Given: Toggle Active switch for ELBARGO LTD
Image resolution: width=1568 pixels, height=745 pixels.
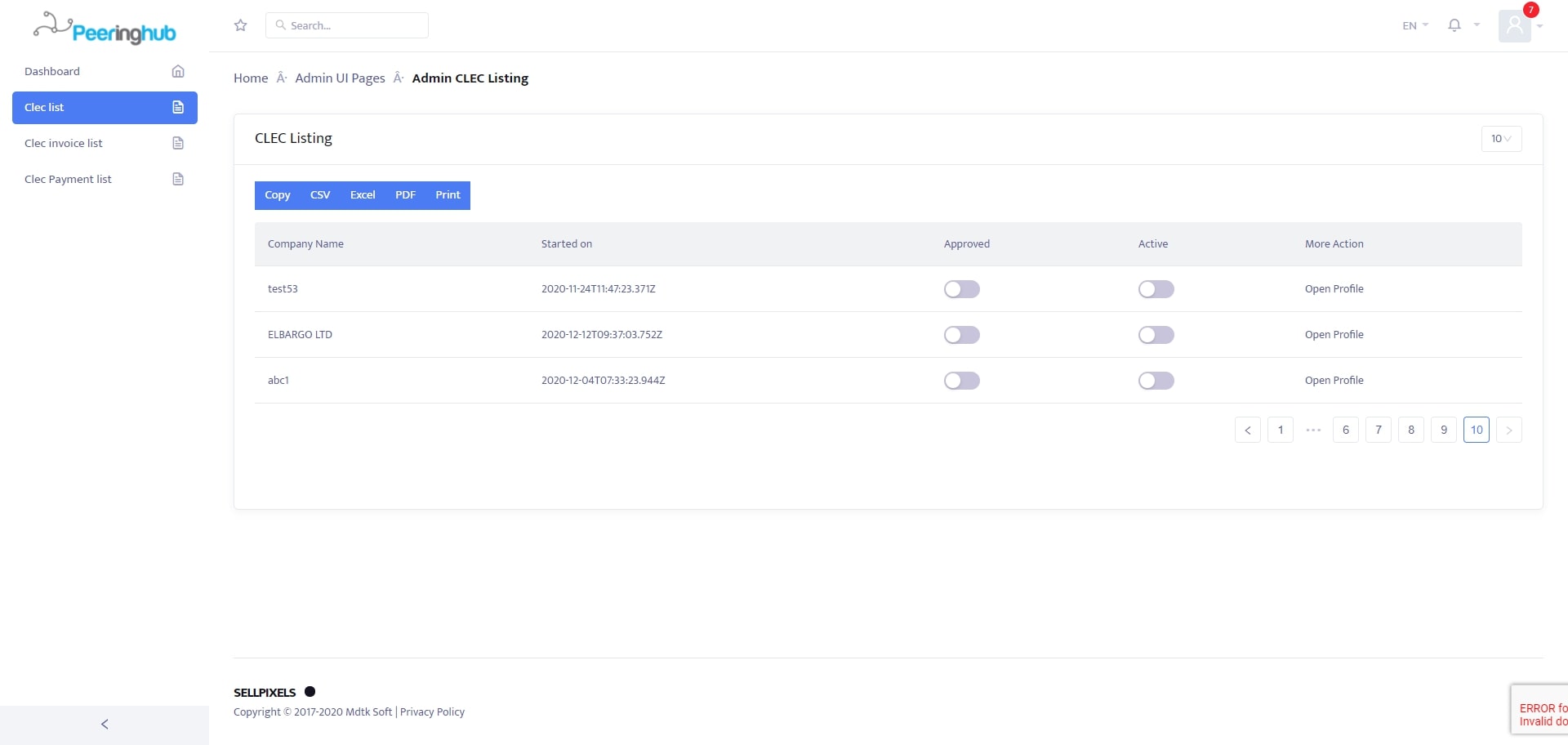Looking at the screenshot, I should point(1156,335).
